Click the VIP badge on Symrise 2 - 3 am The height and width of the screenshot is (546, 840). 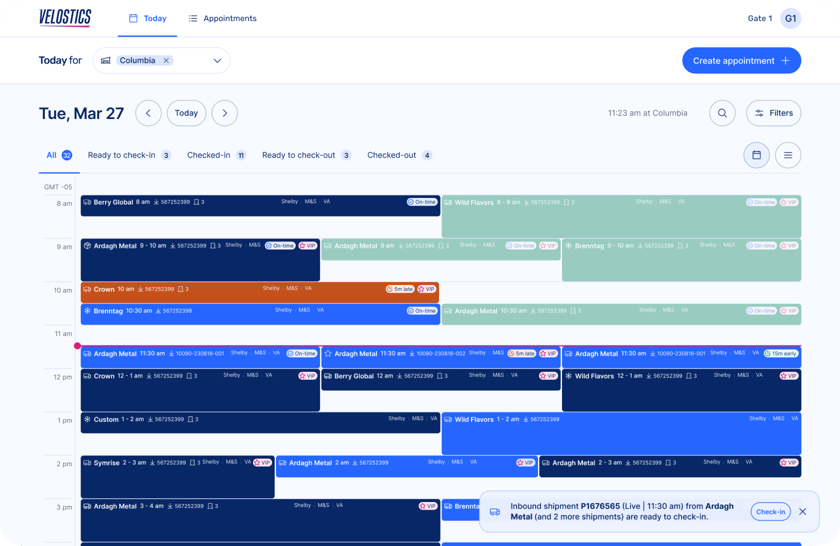click(x=262, y=462)
